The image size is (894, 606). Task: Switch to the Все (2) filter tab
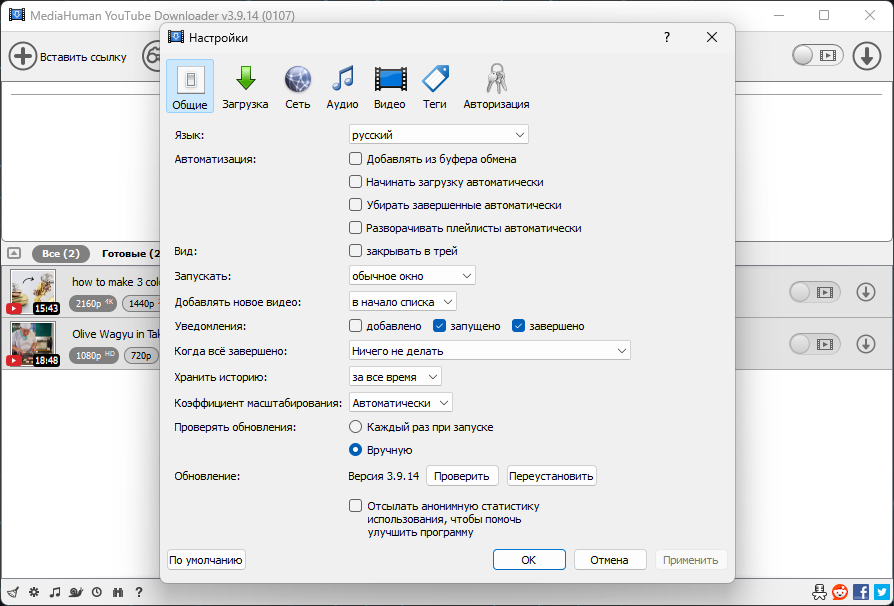[60, 254]
